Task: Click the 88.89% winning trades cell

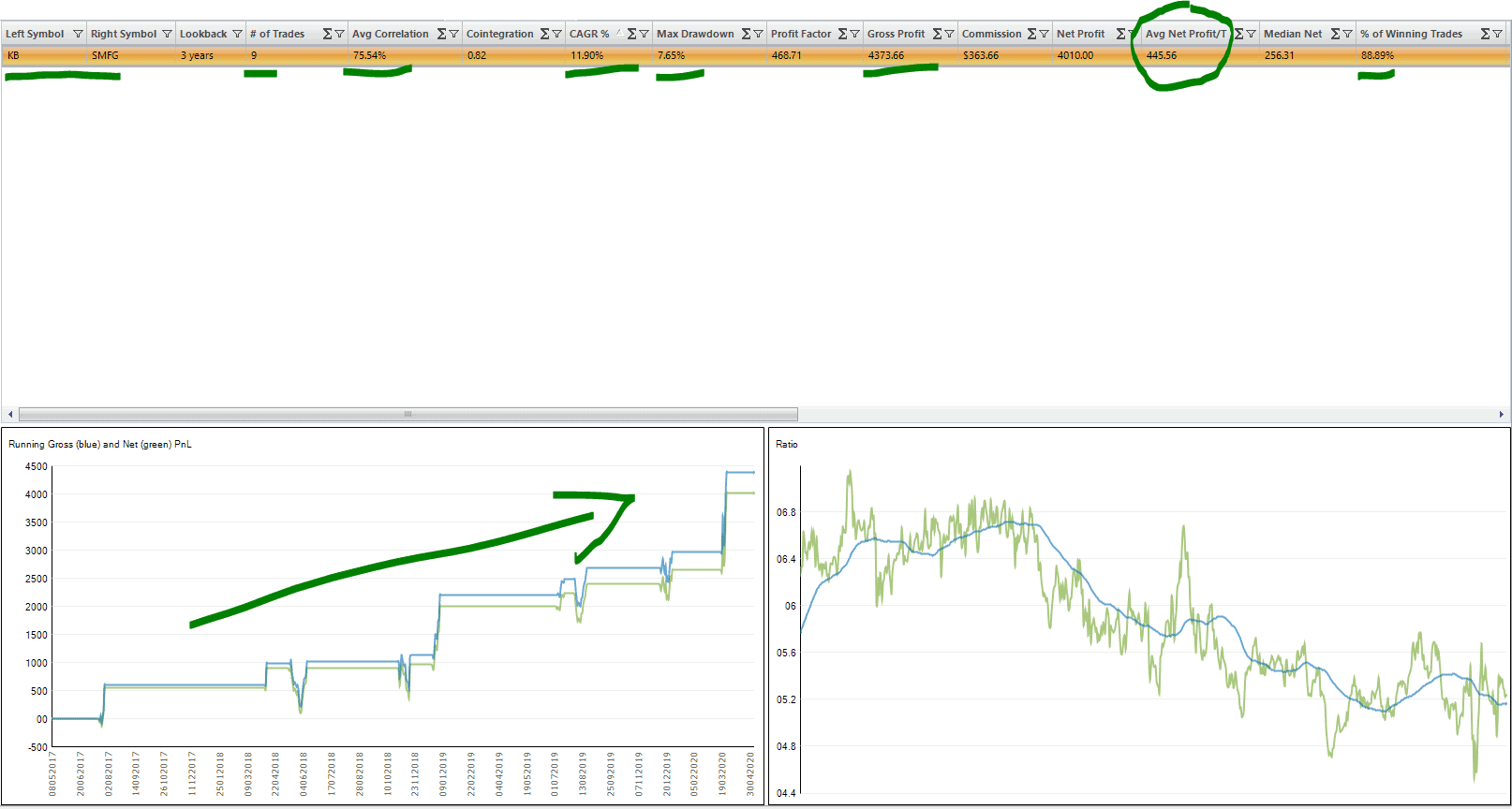Action: click(x=1430, y=55)
